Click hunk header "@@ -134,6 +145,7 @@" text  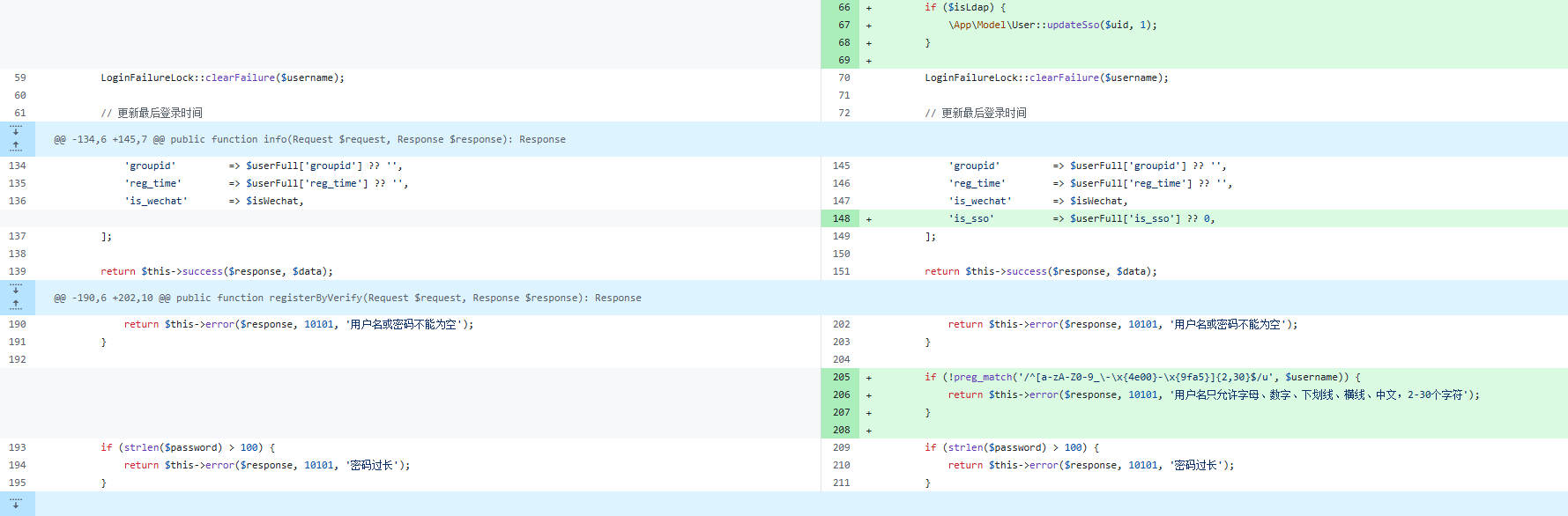tap(109, 139)
